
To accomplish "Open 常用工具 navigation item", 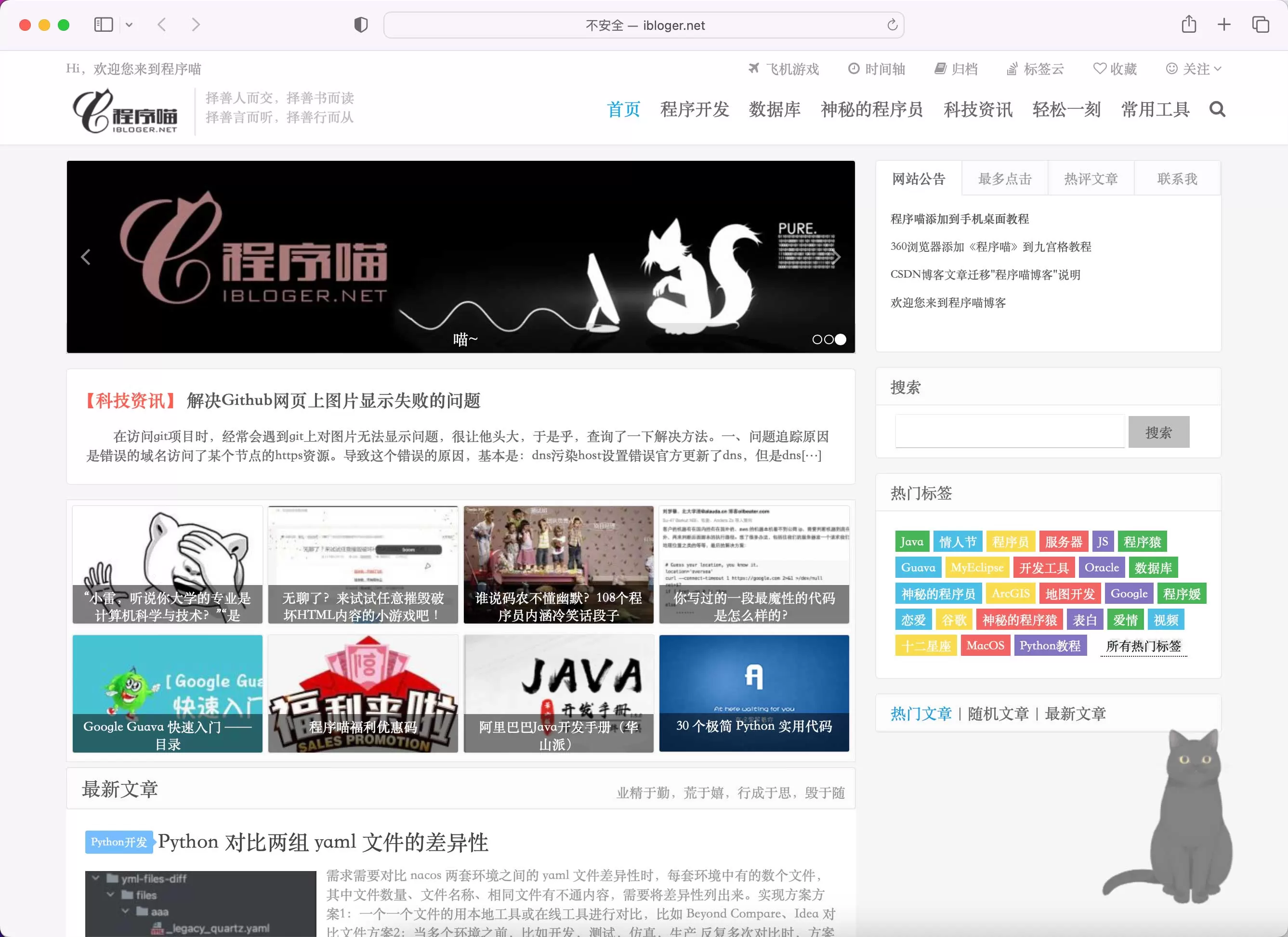I will (1155, 109).
